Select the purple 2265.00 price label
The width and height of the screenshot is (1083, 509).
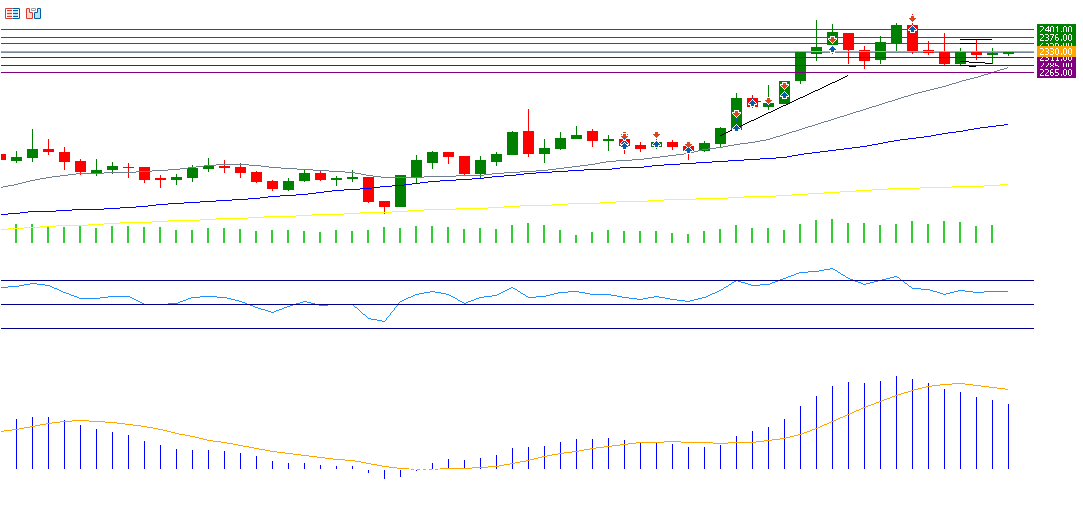tap(1056, 72)
